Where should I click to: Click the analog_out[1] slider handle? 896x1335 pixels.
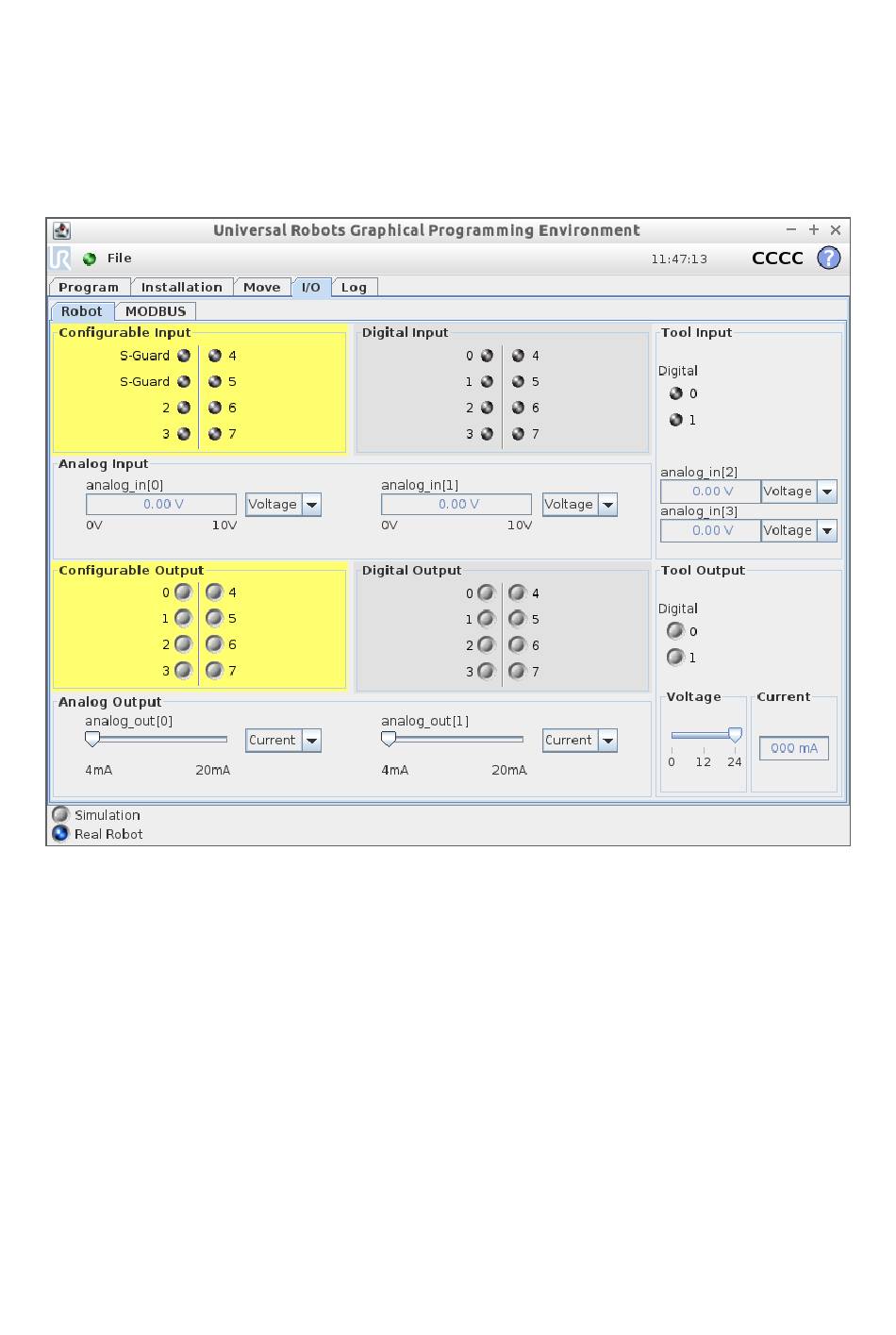tap(389, 740)
